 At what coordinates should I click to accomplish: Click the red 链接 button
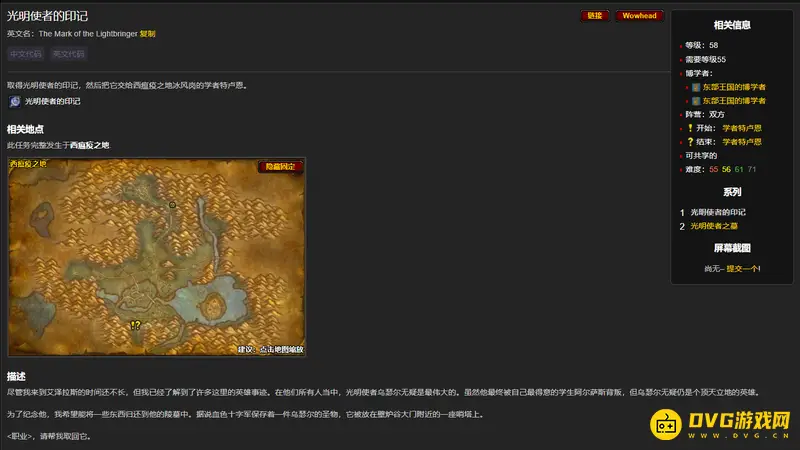point(595,16)
